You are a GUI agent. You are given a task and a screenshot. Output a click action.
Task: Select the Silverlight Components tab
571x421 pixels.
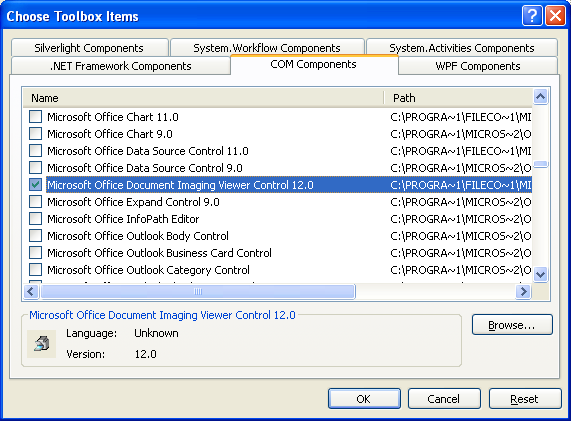coord(90,48)
